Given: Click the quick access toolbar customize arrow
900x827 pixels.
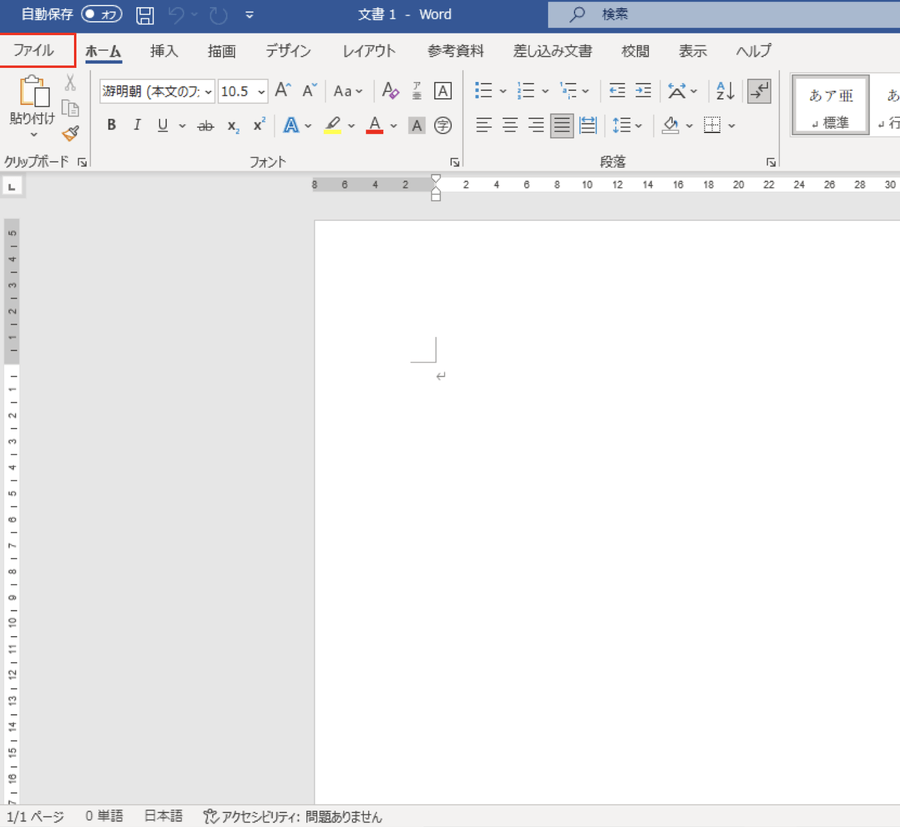Looking at the screenshot, I should (249, 15).
